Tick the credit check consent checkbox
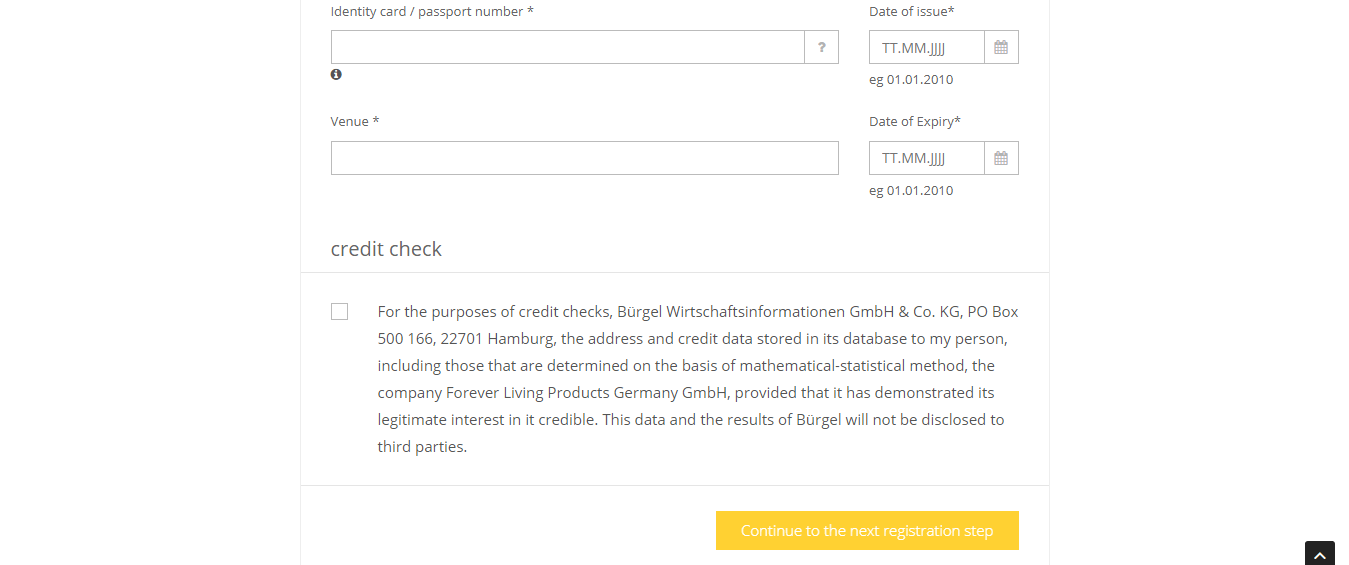This screenshot has width=1349, height=565. click(x=340, y=312)
